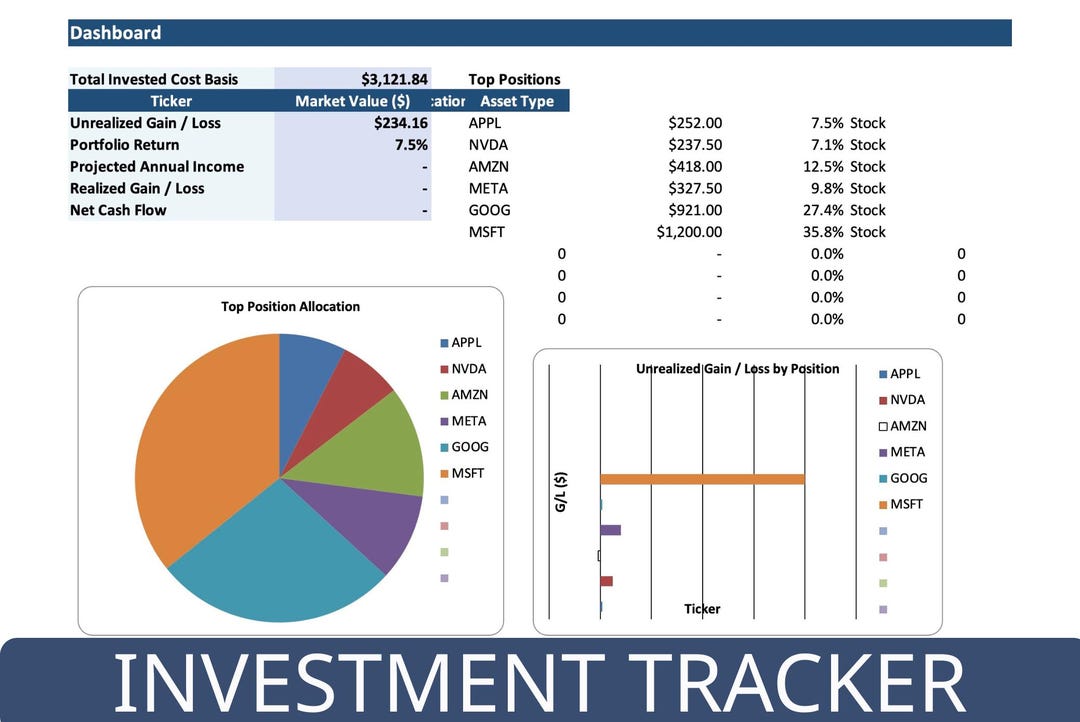Select the $921.00 market value cell
Screen dimensions: 1080x722
click(695, 210)
